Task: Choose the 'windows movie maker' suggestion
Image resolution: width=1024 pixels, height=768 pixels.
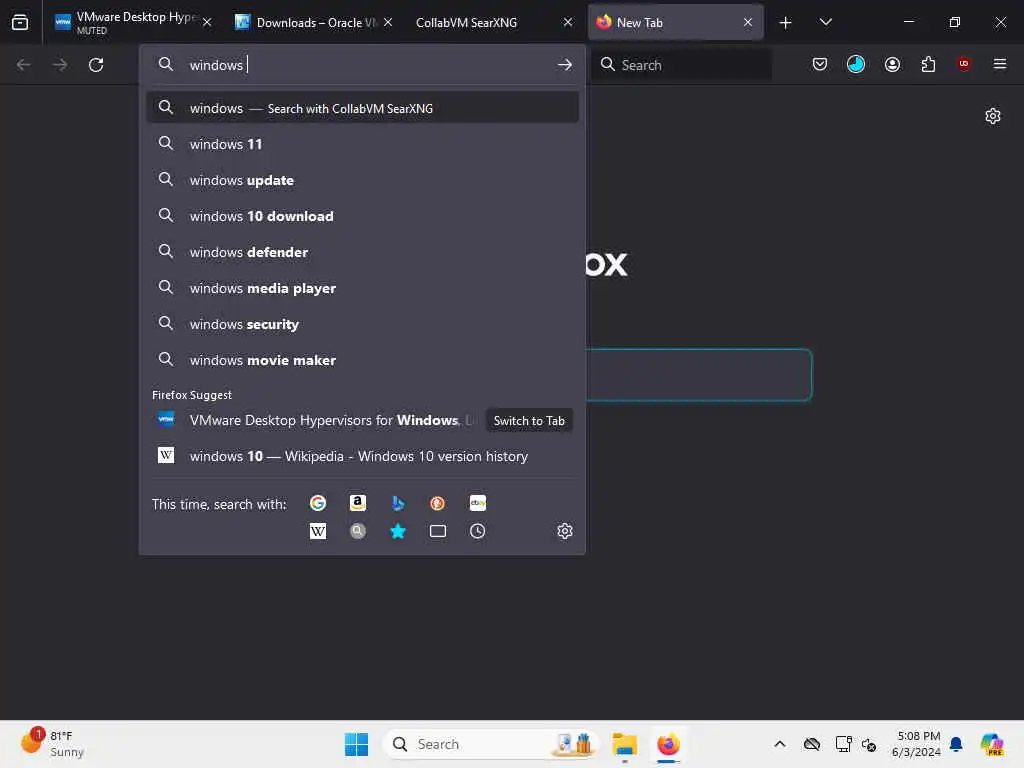Action: [362, 360]
